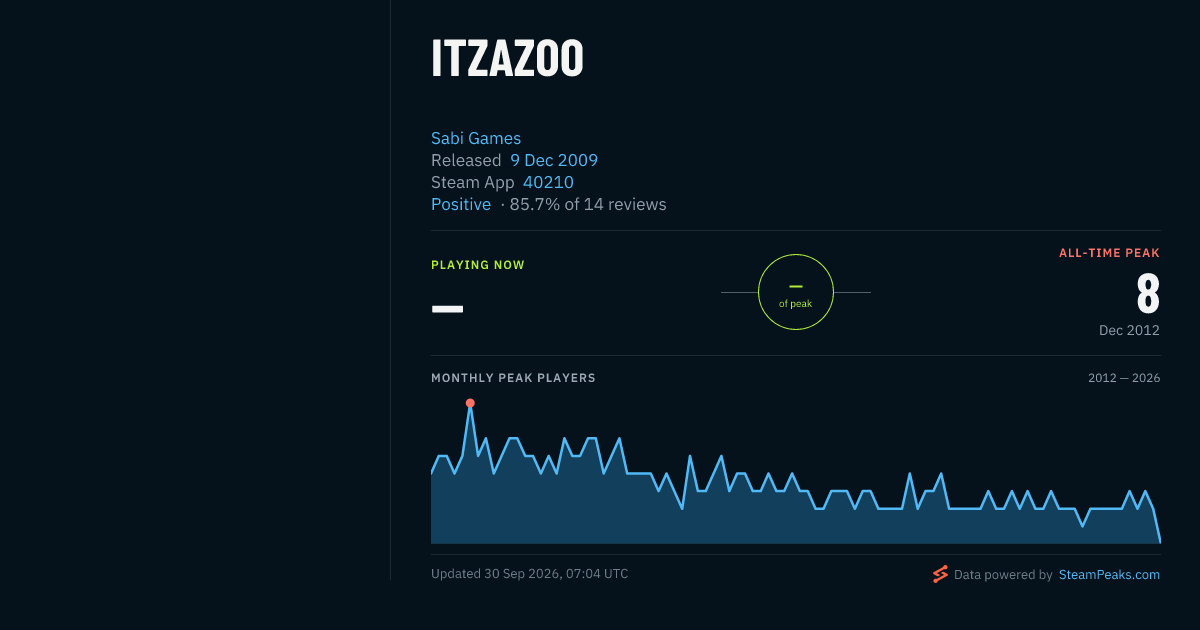Open the SteamPeaks.com link

[1109, 575]
